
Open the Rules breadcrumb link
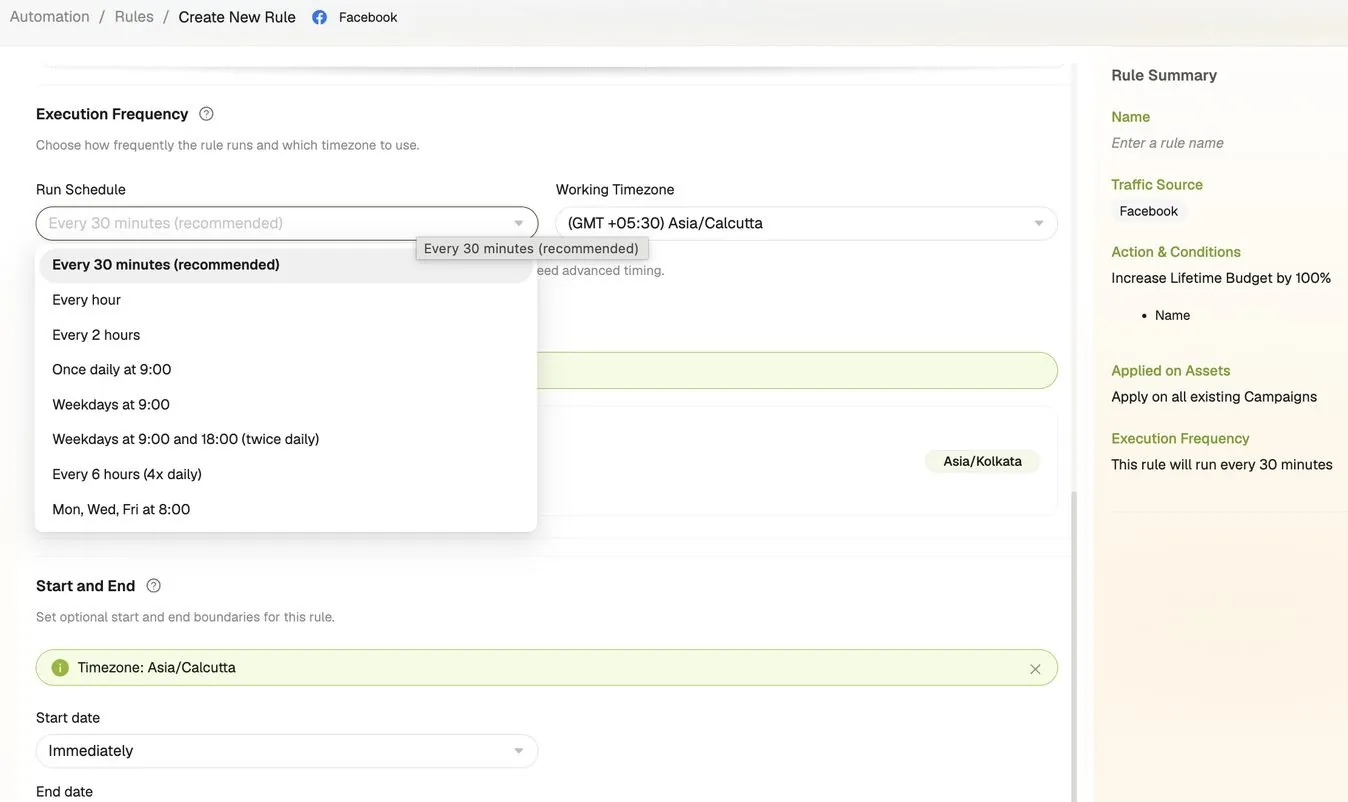click(134, 17)
